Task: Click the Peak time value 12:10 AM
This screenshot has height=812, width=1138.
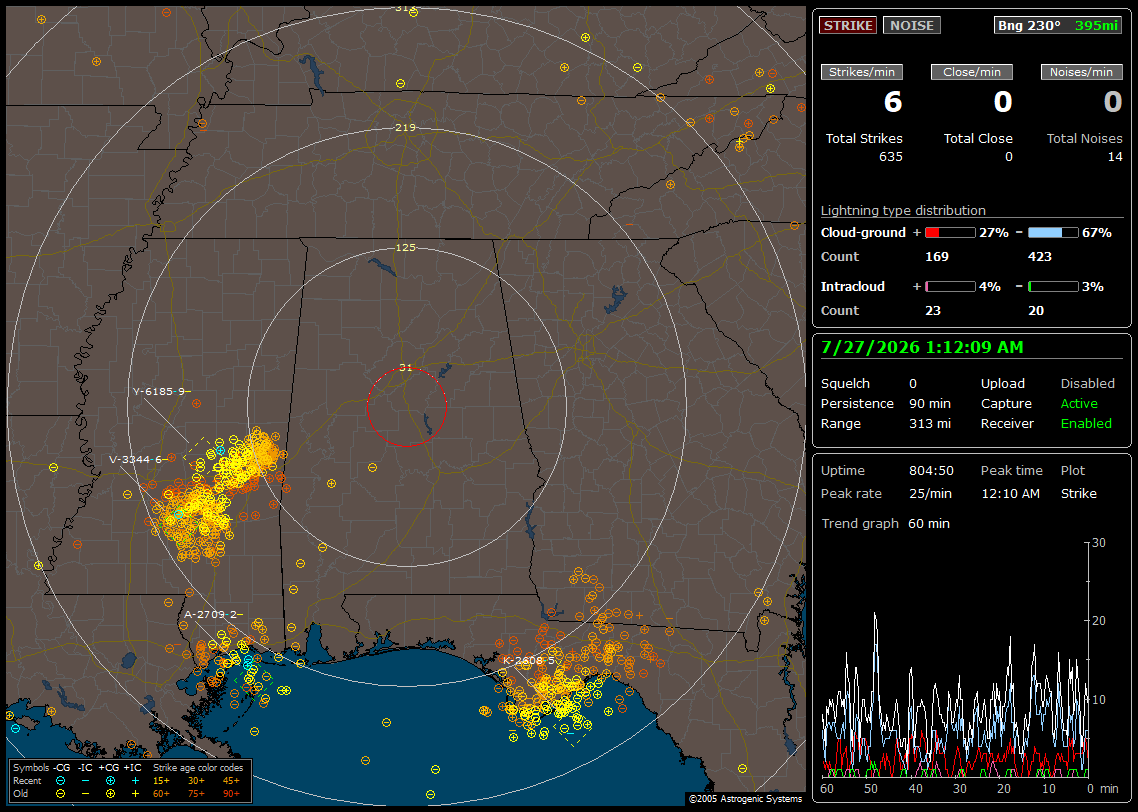Action: [x=1010, y=493]
